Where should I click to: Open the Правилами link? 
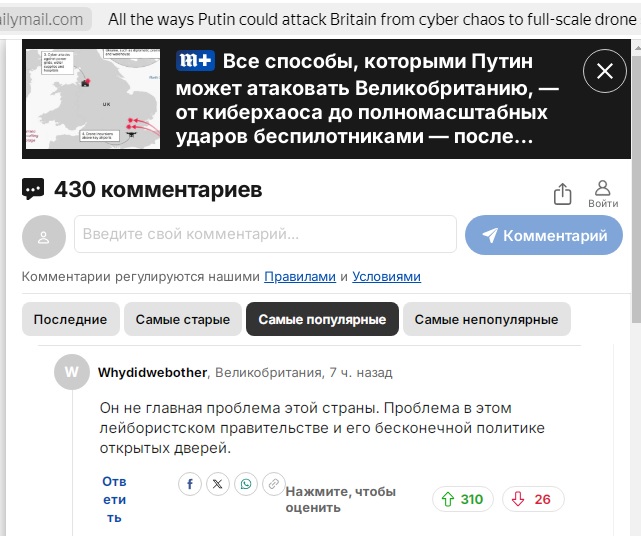pyautogui.click(x=300, y=277)
